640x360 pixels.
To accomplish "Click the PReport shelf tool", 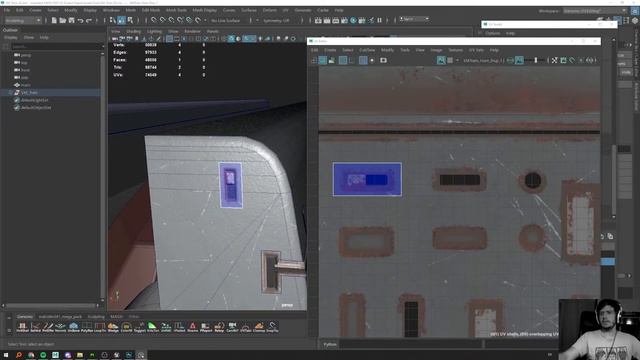I will click(206, 327).
